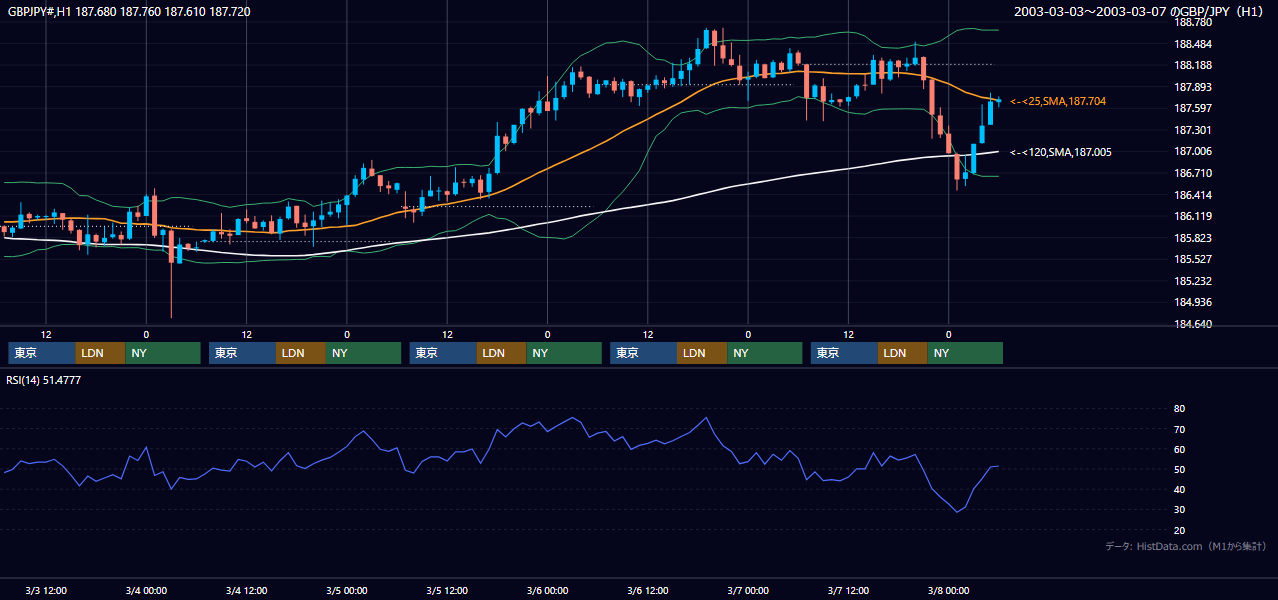Click RSI scale value 40
Viewport: 1278px width, 600px height.
tap(1180, 489)
